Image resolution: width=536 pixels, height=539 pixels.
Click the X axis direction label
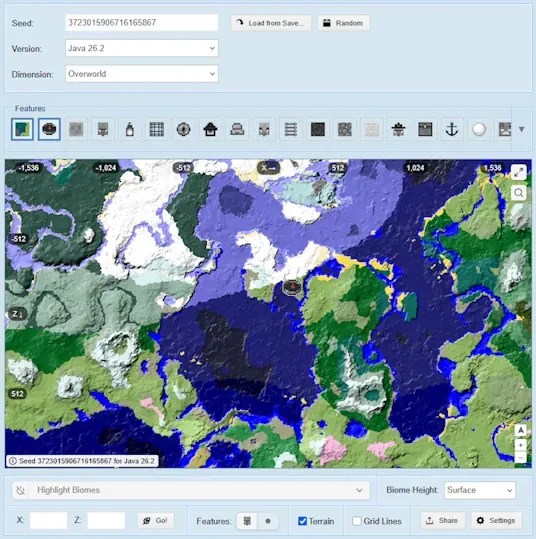[x=268, y=168]
